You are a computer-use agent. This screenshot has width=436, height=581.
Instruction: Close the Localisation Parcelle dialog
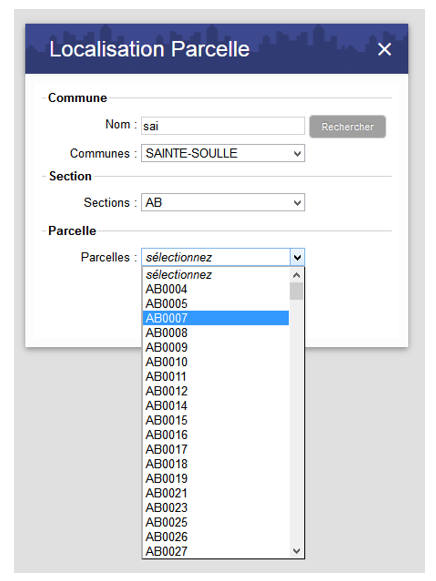point(384,49)
